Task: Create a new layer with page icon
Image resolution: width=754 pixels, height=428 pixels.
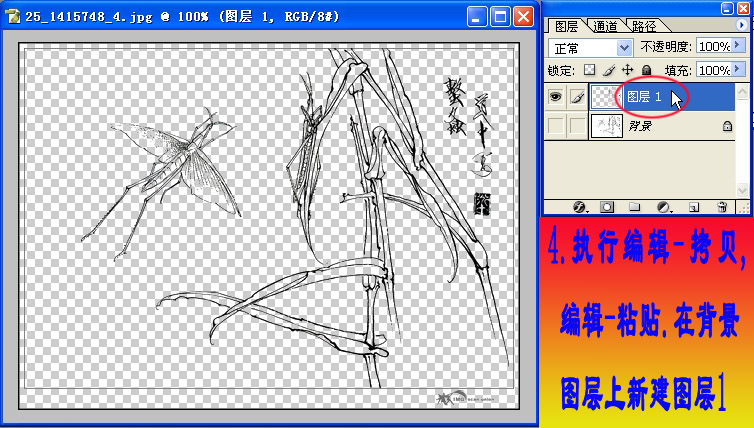Action: [x=693, y=207]
